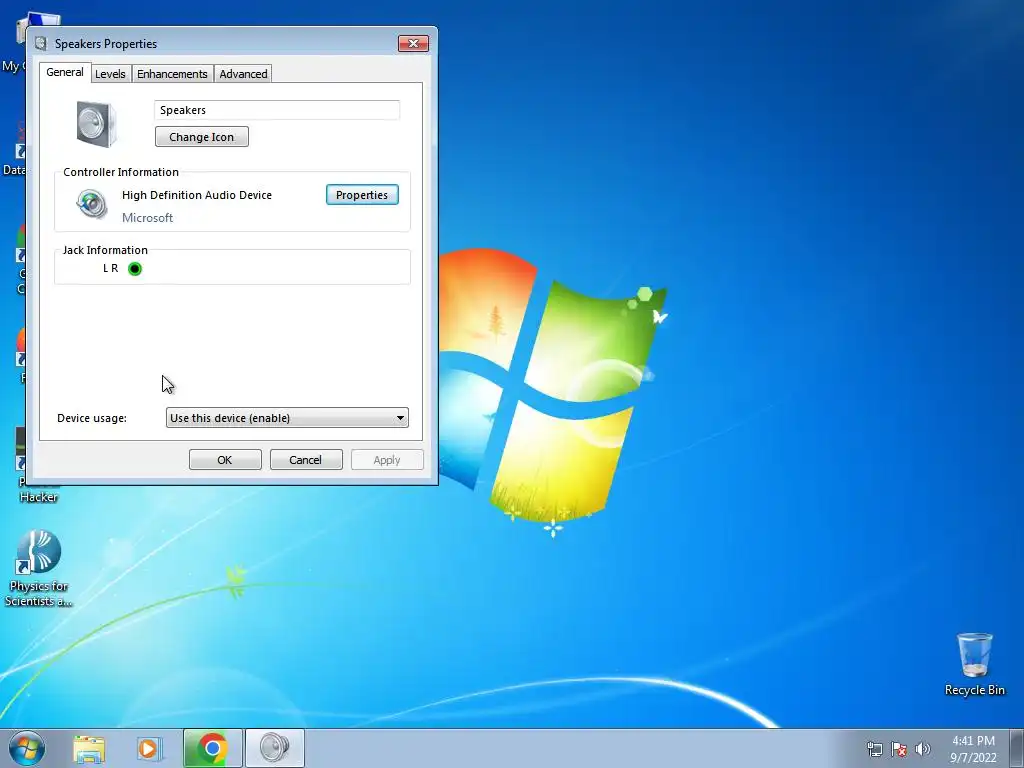
Task: Launch Windows Media Player from taskbar
Action: (x=148, y=748)
